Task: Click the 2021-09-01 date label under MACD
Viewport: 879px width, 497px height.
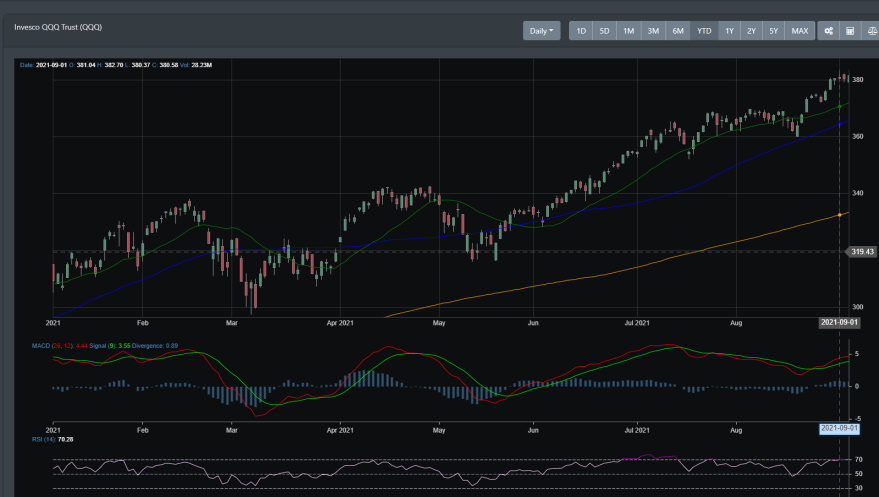Action: pyautogui.click(x=839, y=429)
